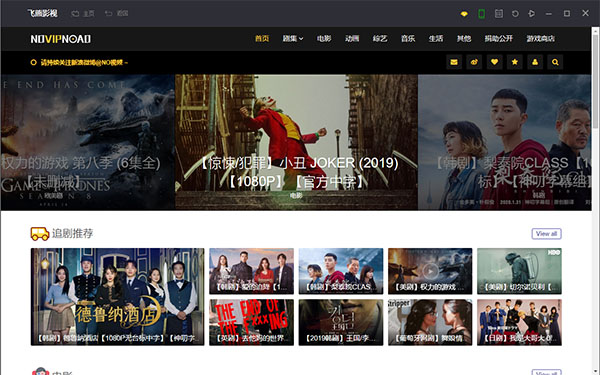This screenshot has width=600, height=375.
Task: Open the 其他 nav item
Action: pos(464,39)
